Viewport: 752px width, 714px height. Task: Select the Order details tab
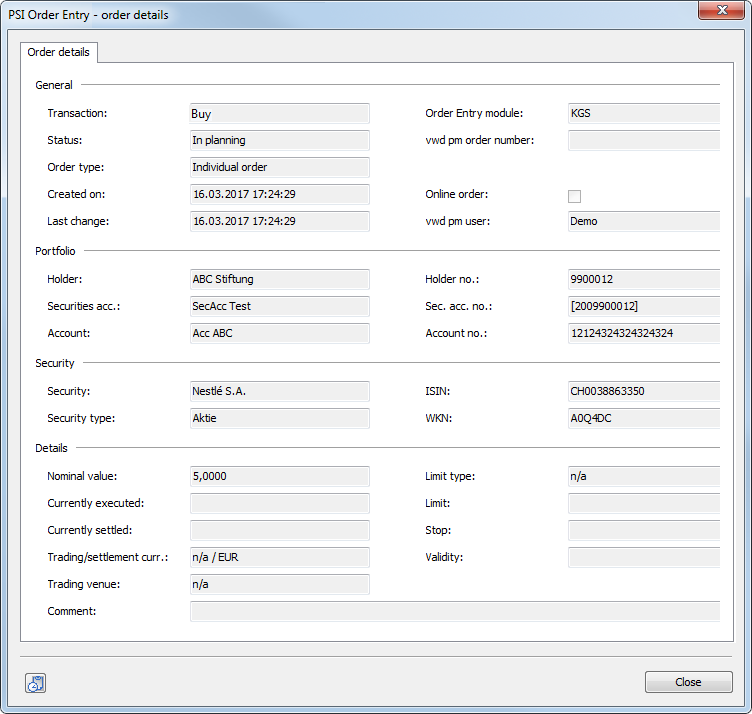pyautogui.click(x=58, y=52)
